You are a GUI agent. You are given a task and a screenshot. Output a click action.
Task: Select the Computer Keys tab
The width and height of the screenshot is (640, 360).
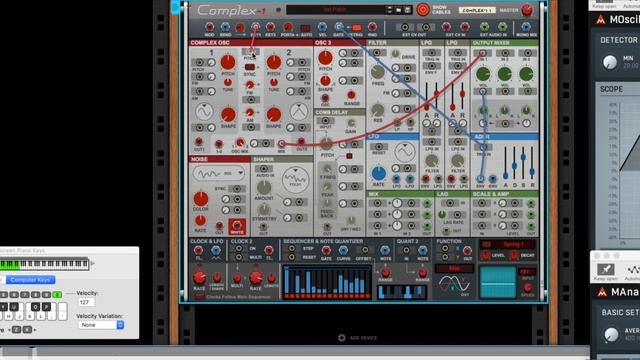[30, 280]
